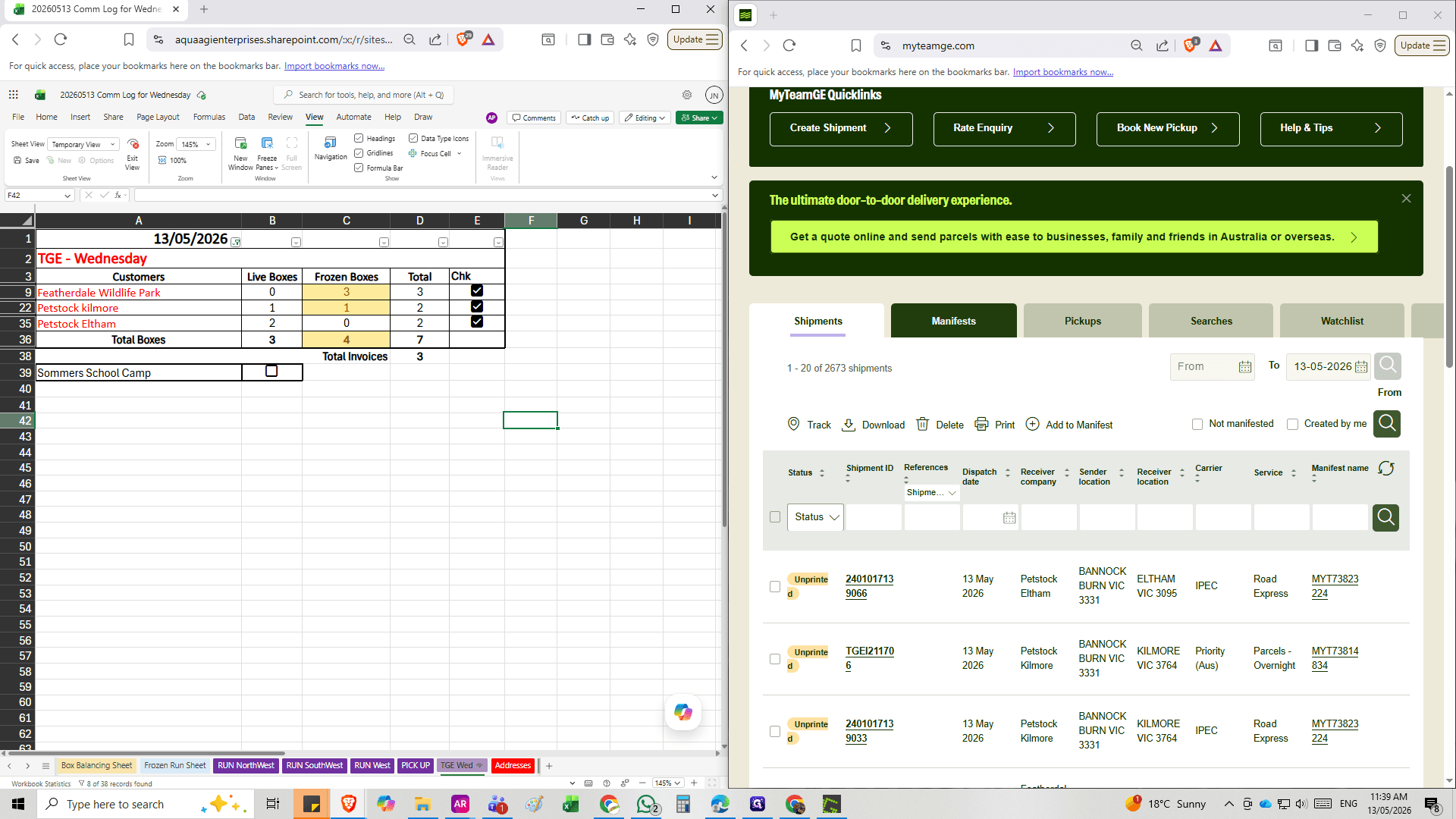Screen dimensions: 1456x819
Task: Open Navigation pane icon in Excel
Action: [x=330, y=143]
